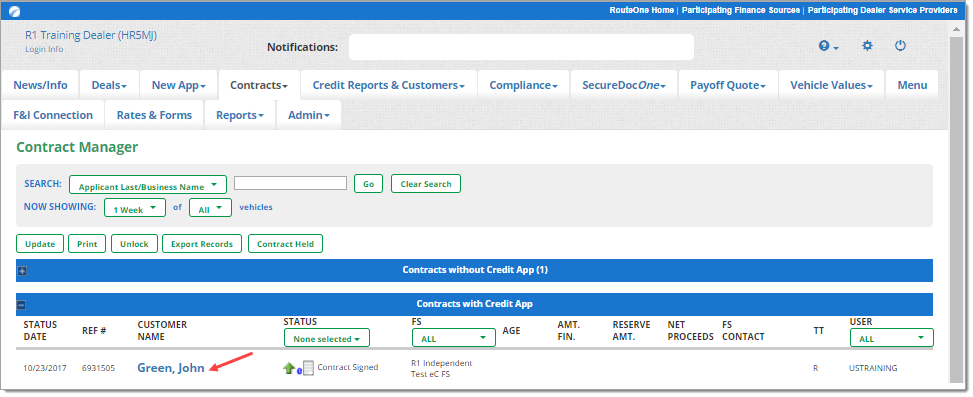Open the settings gear icon

[x=868, y=46]
